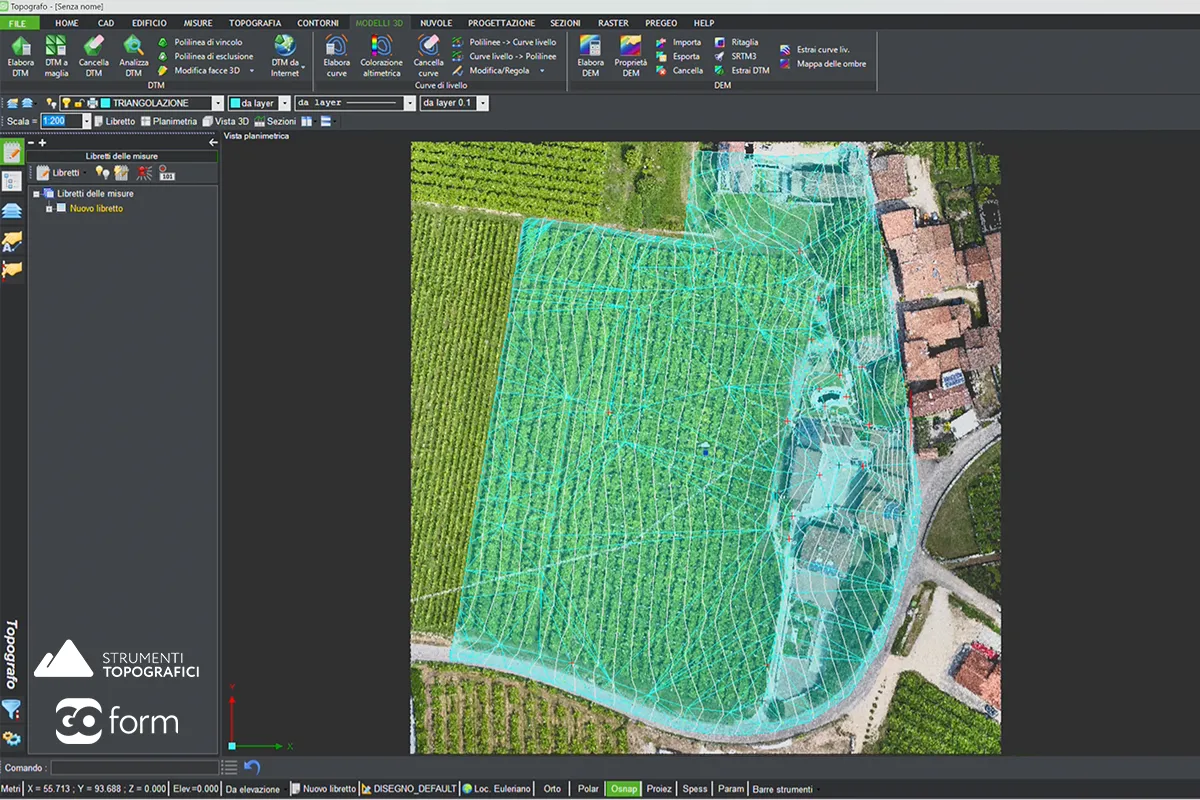Open the layers stack sidebar panel
The width and height of the screenshot is (1200, 800).
click(12, 211)
